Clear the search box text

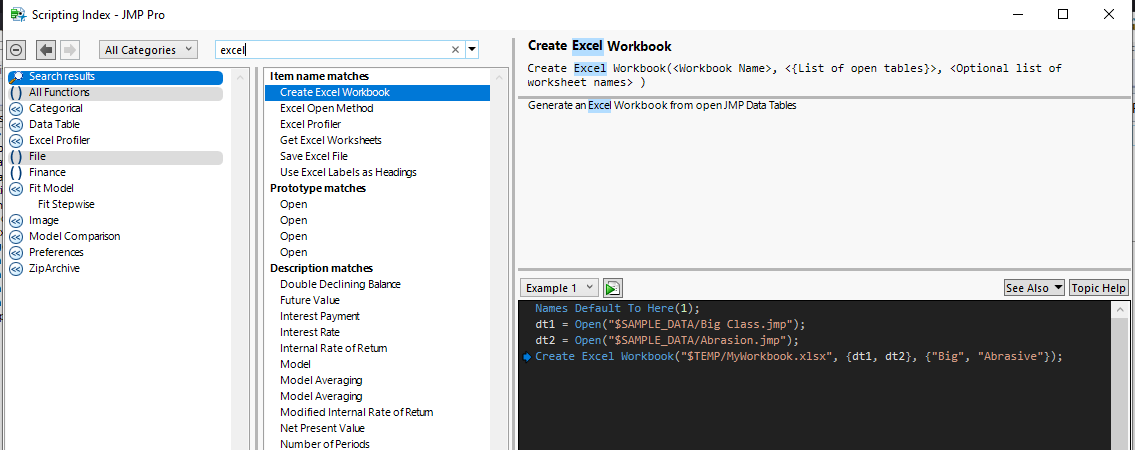pos(455,49)
